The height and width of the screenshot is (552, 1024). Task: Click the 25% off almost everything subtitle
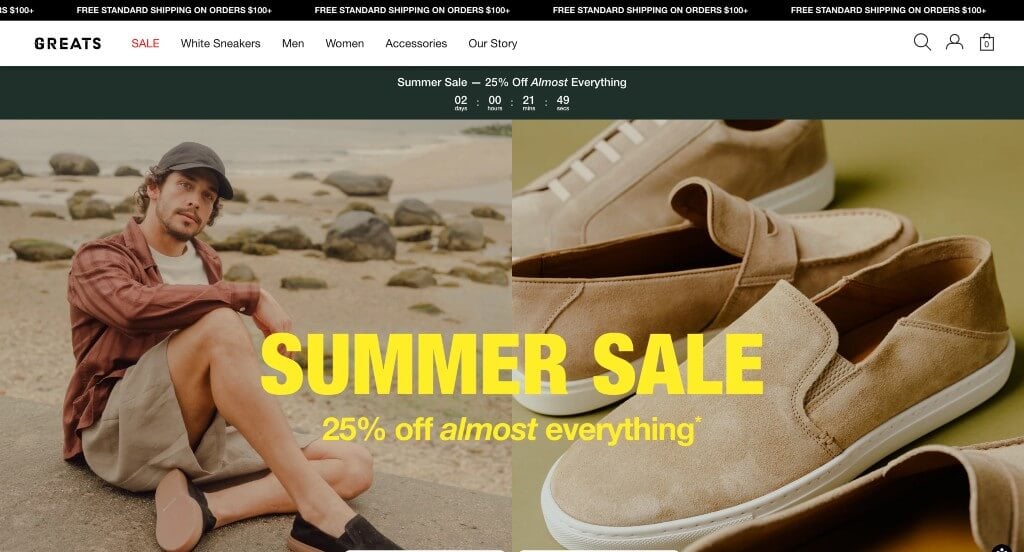(511, 430)
